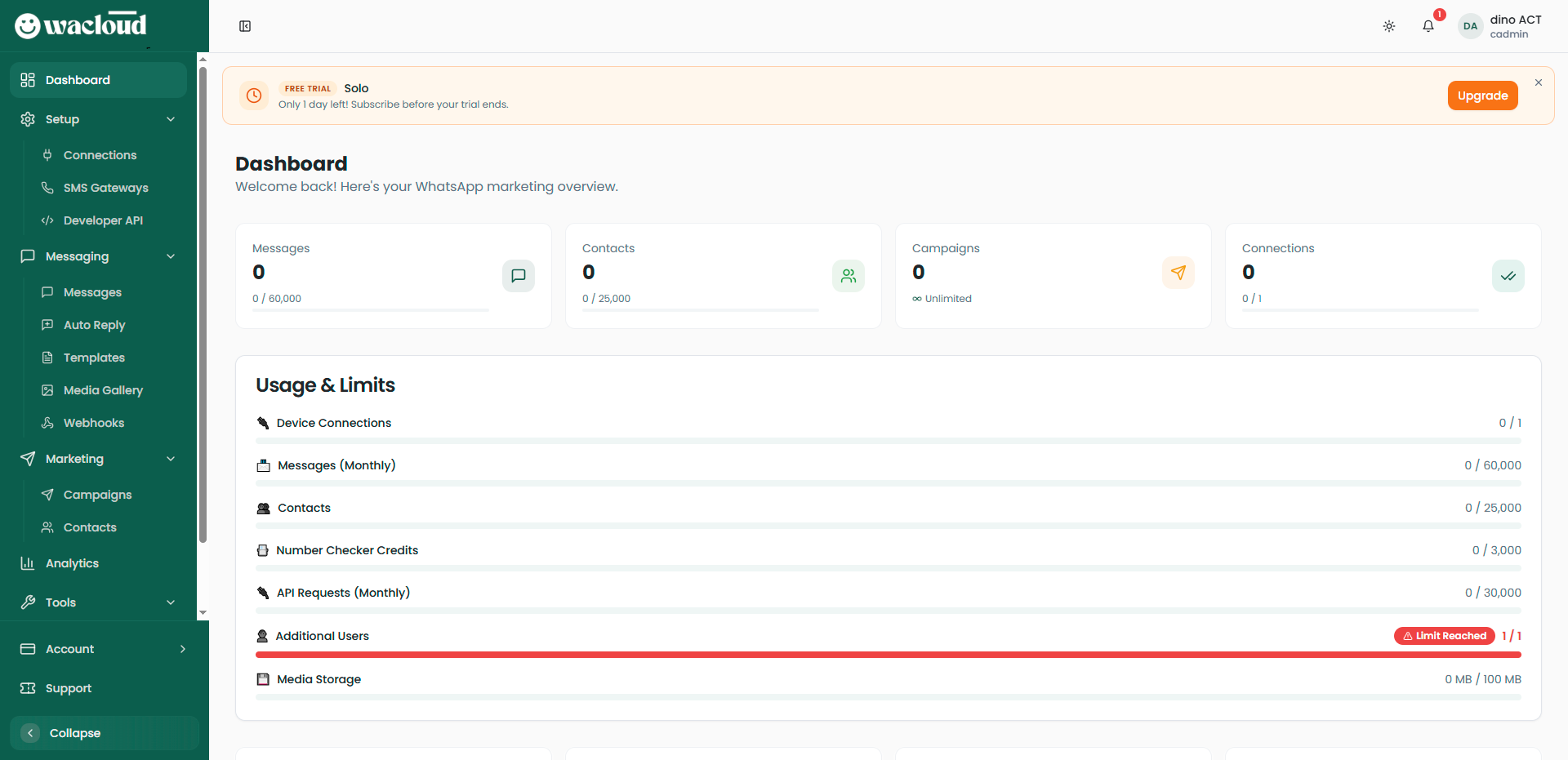Click the Contacts card people icon
Viewport: 1568px width, 760px height.
pyautogui.click(x=848, y=276)
